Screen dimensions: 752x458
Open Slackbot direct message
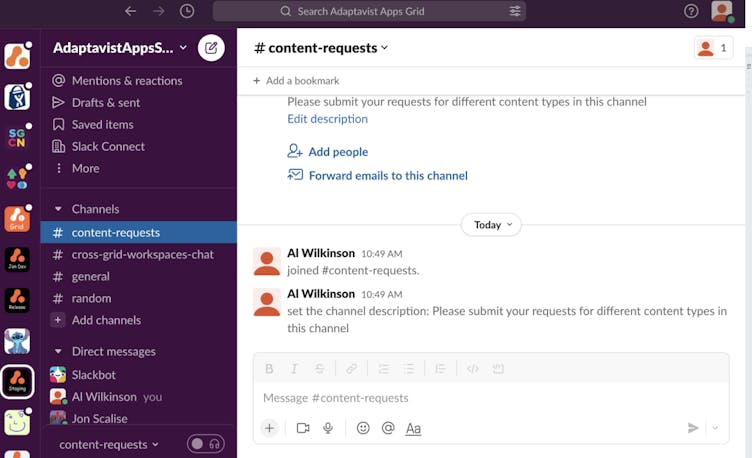pos(139,375)
